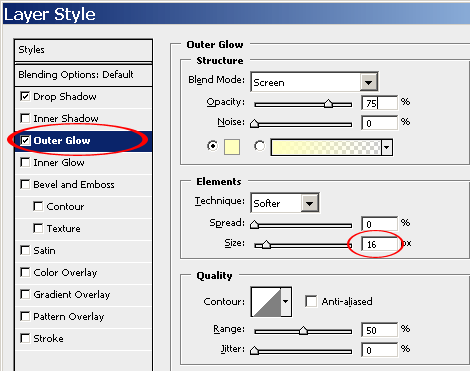Image resolution: width=470 pixels, height=371 pixels.
Task: Enable the Gradient Overlay checkbox
Action: tap(25, 294)
